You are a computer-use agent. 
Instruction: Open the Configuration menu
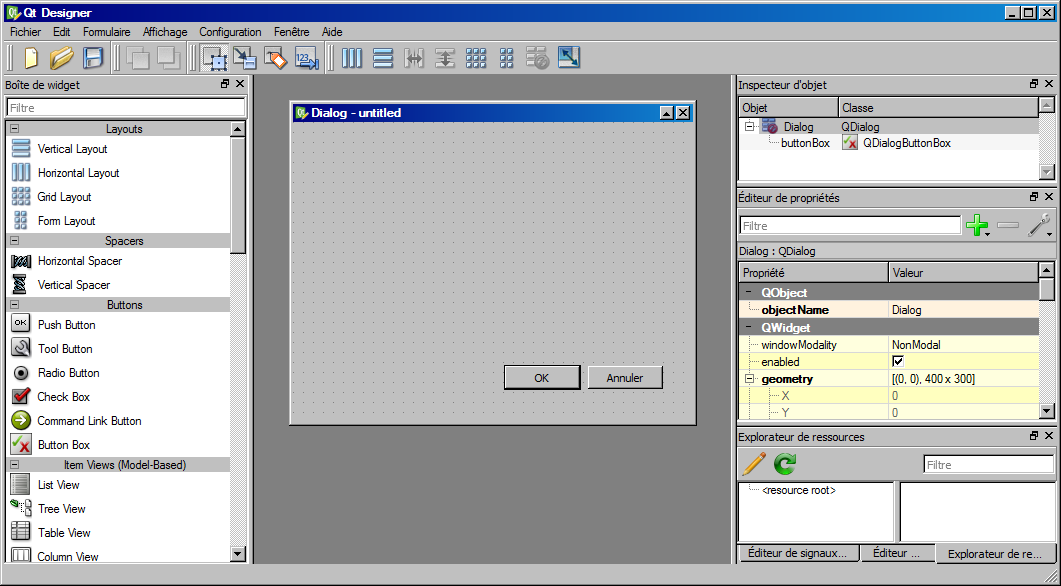click(x=230, y=32)
